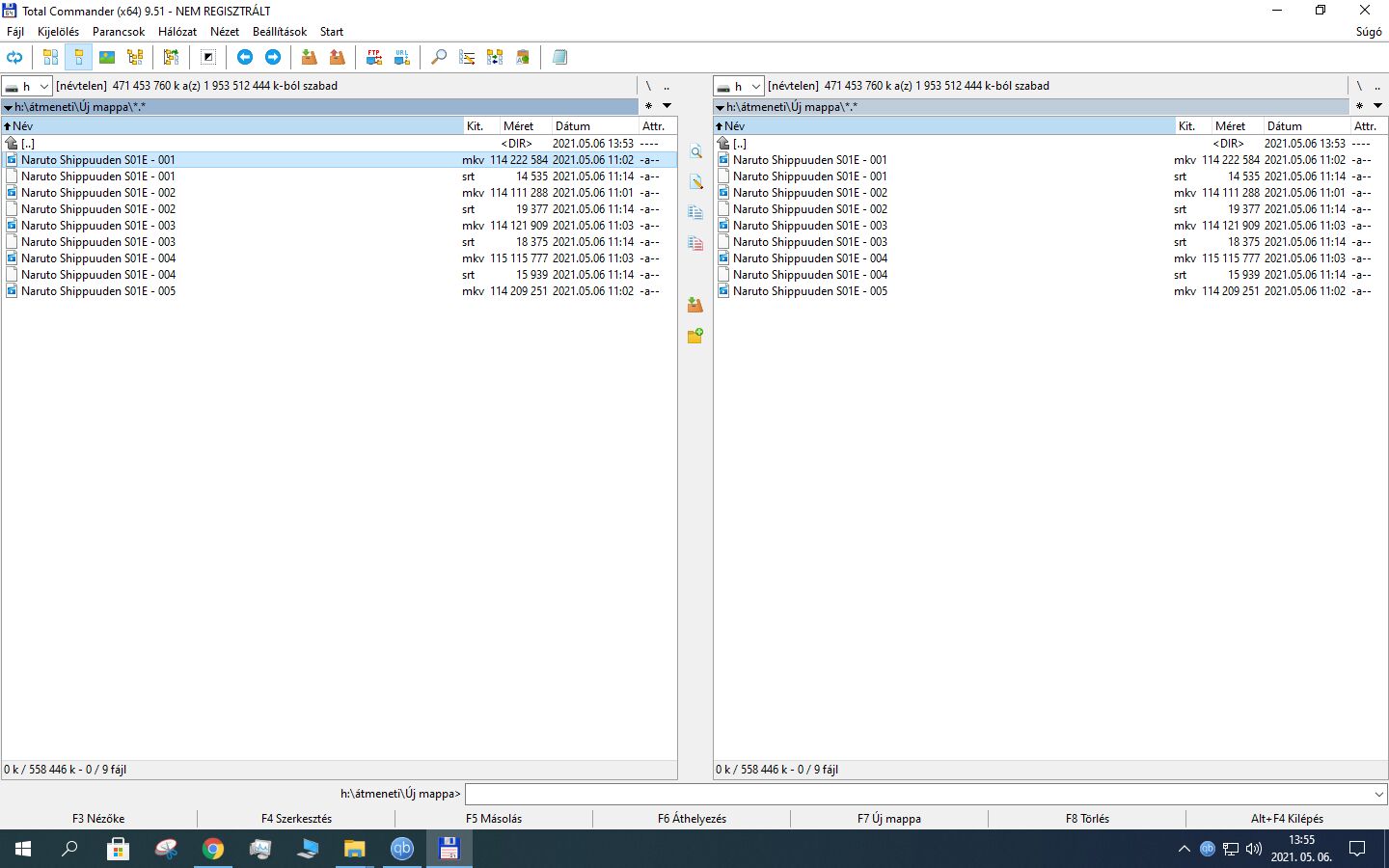Open the Hálózat menu
Viewport: 1389px width, 868px height.
(x=177, y=32)
